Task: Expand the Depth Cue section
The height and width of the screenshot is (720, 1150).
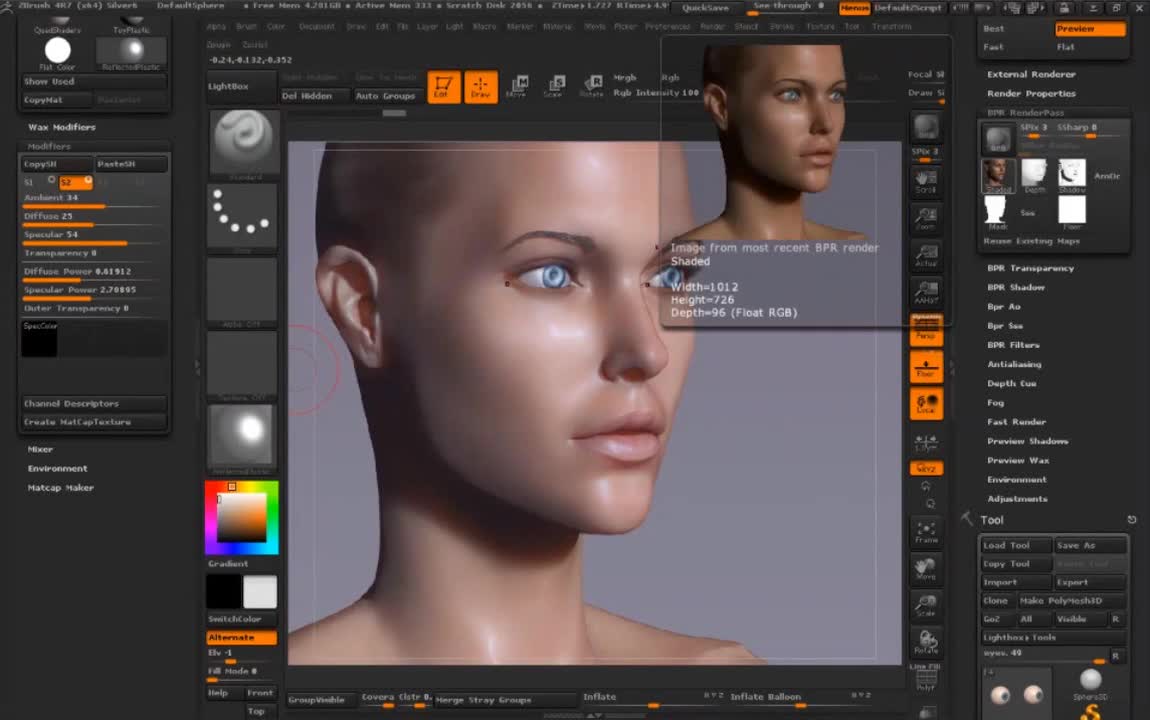Action: click(x=1011, y=383)
